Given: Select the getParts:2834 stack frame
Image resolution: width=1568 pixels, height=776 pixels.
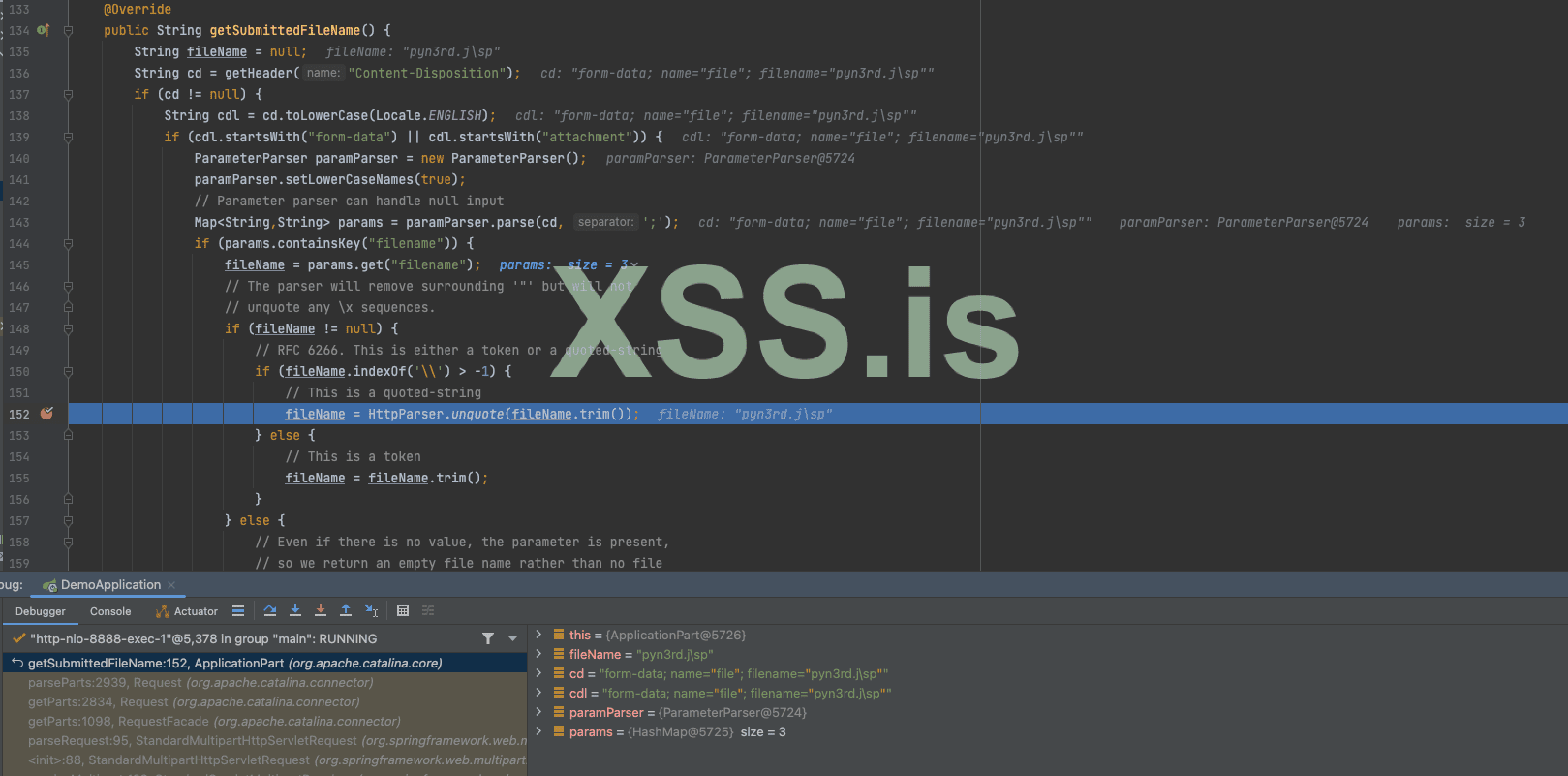Looking at the screenshot, I should click(x=263, y=701).
